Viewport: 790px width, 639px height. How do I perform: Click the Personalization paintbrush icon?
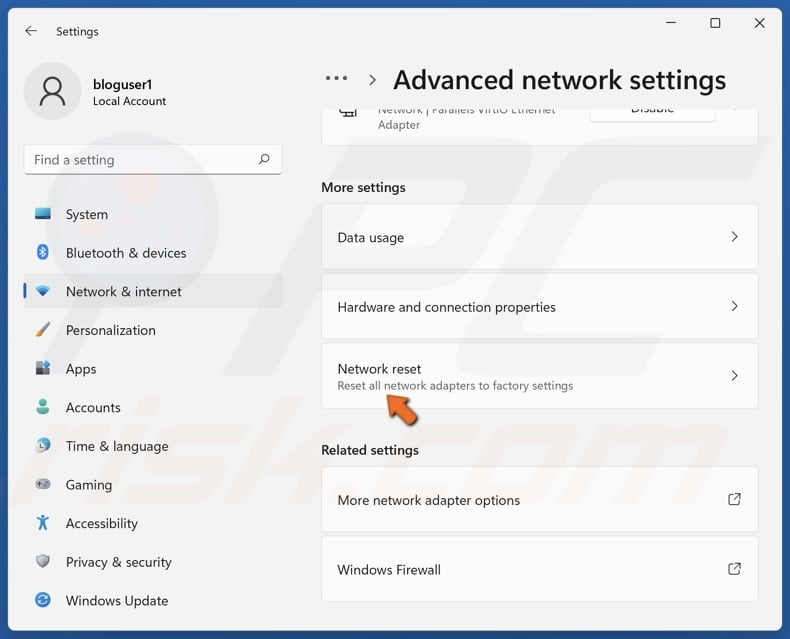pyautogui.click(x=43, y=330)
